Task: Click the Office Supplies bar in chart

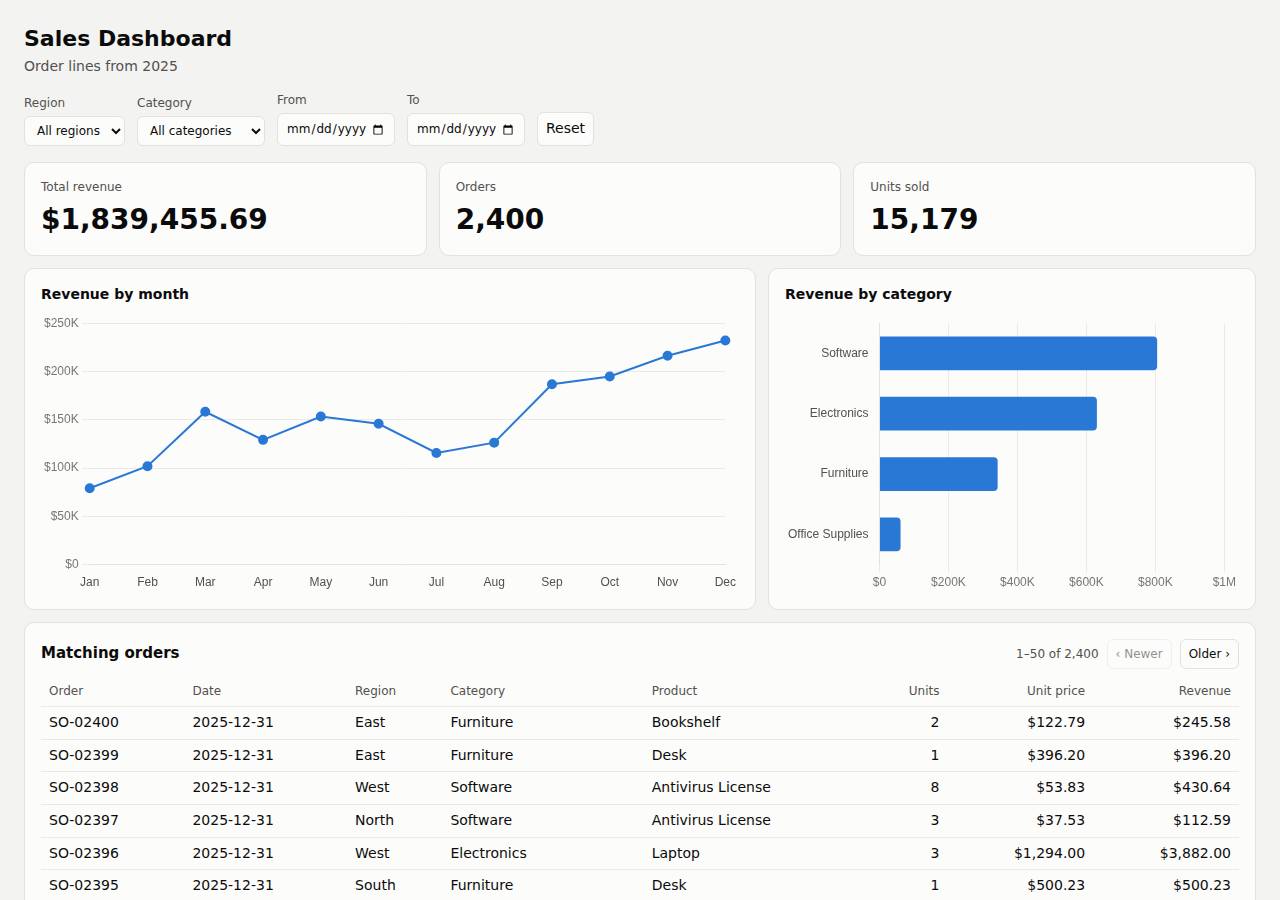Action: tap(890, 534)
